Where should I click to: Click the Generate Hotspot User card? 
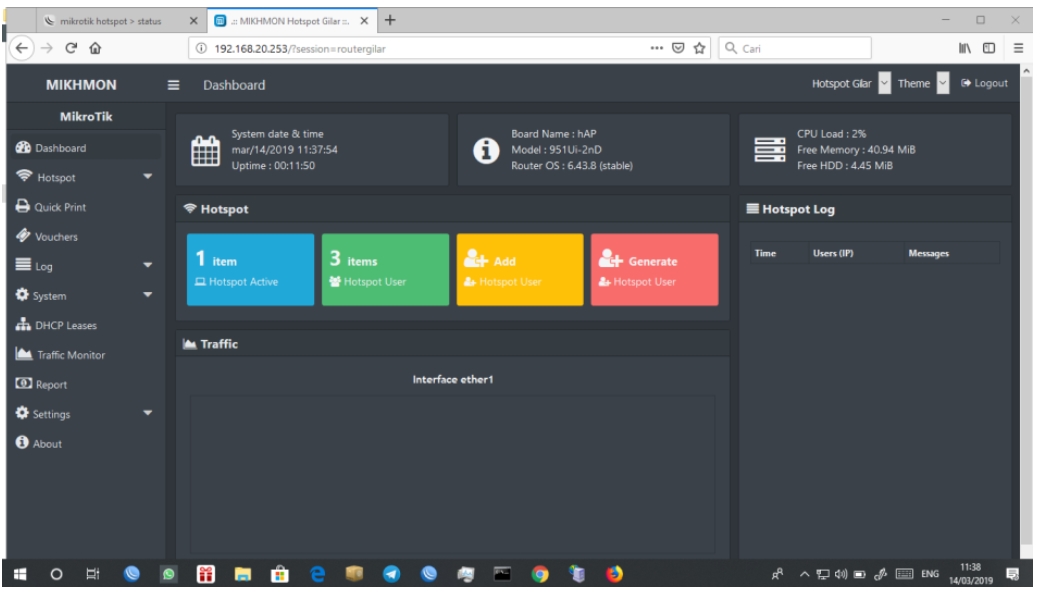click(655, 269)
